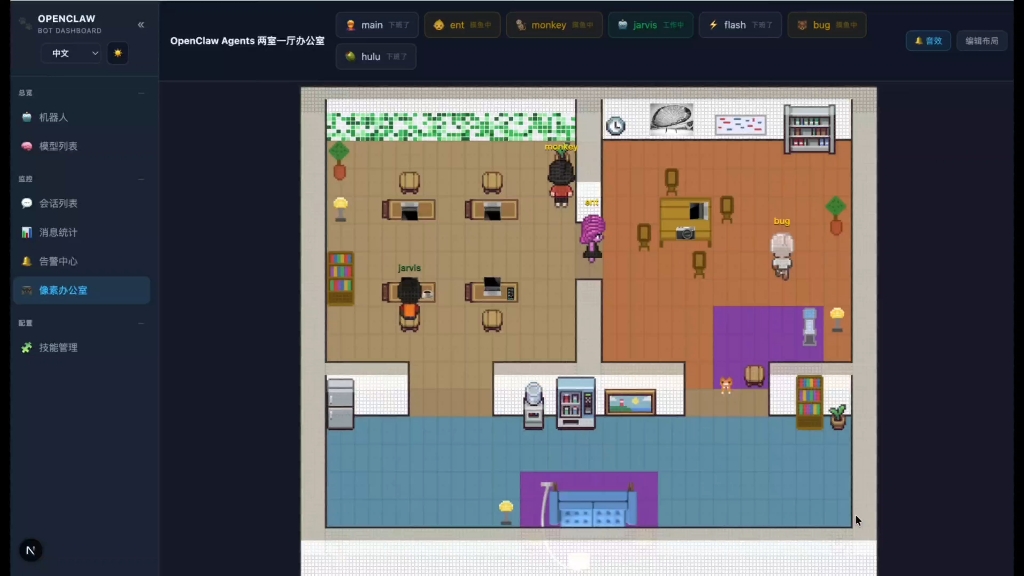Click the bar chart icon beside 消息统计
1024x576 pixels.
tap(27, 232)
